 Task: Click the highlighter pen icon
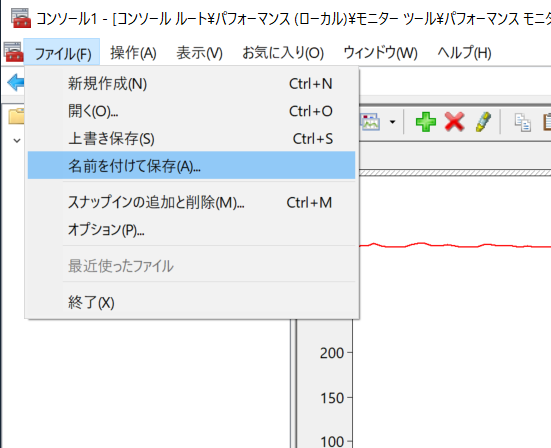point(483,122)
